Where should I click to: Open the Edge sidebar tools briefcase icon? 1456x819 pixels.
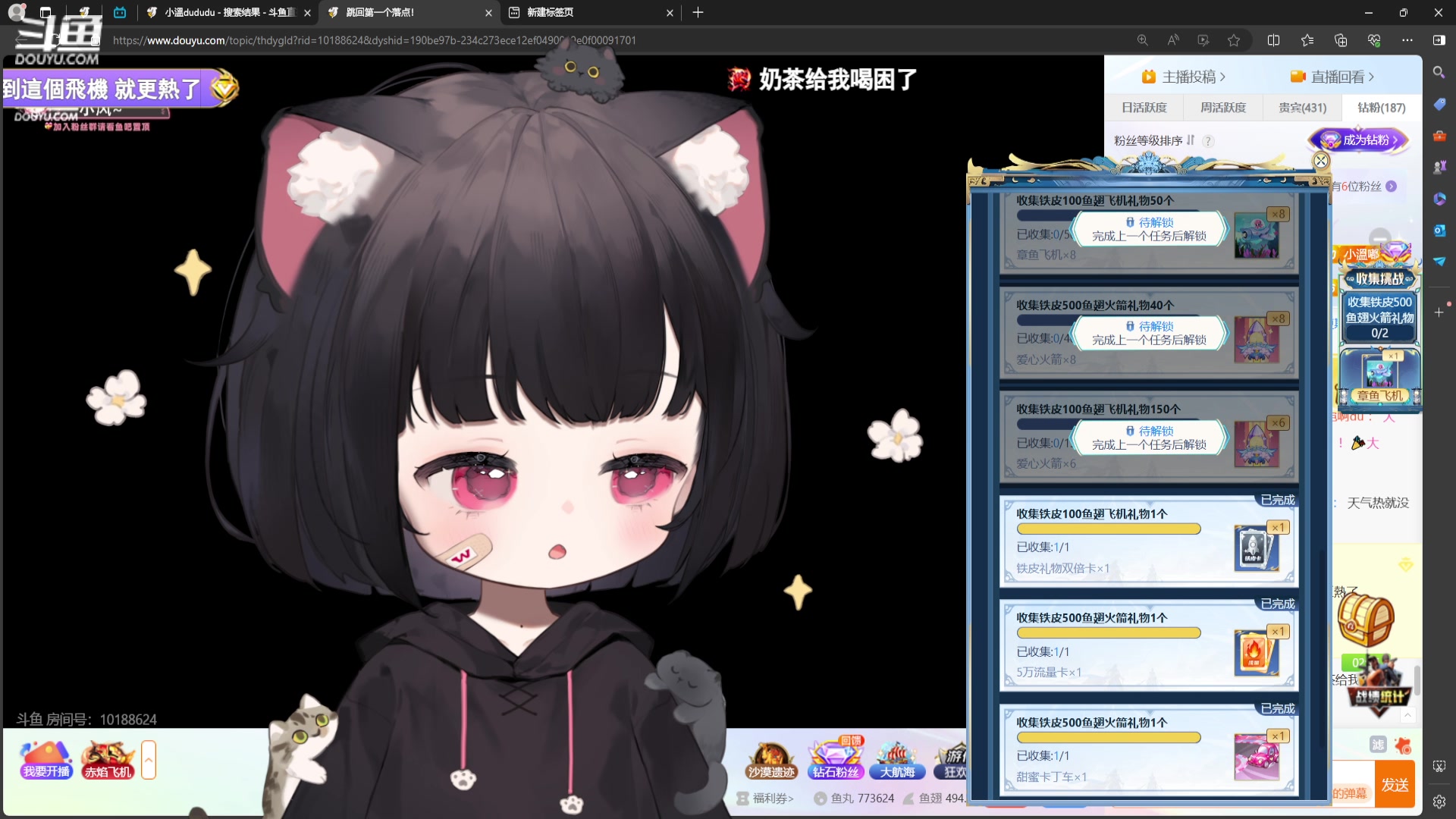tap(1439, 136)
